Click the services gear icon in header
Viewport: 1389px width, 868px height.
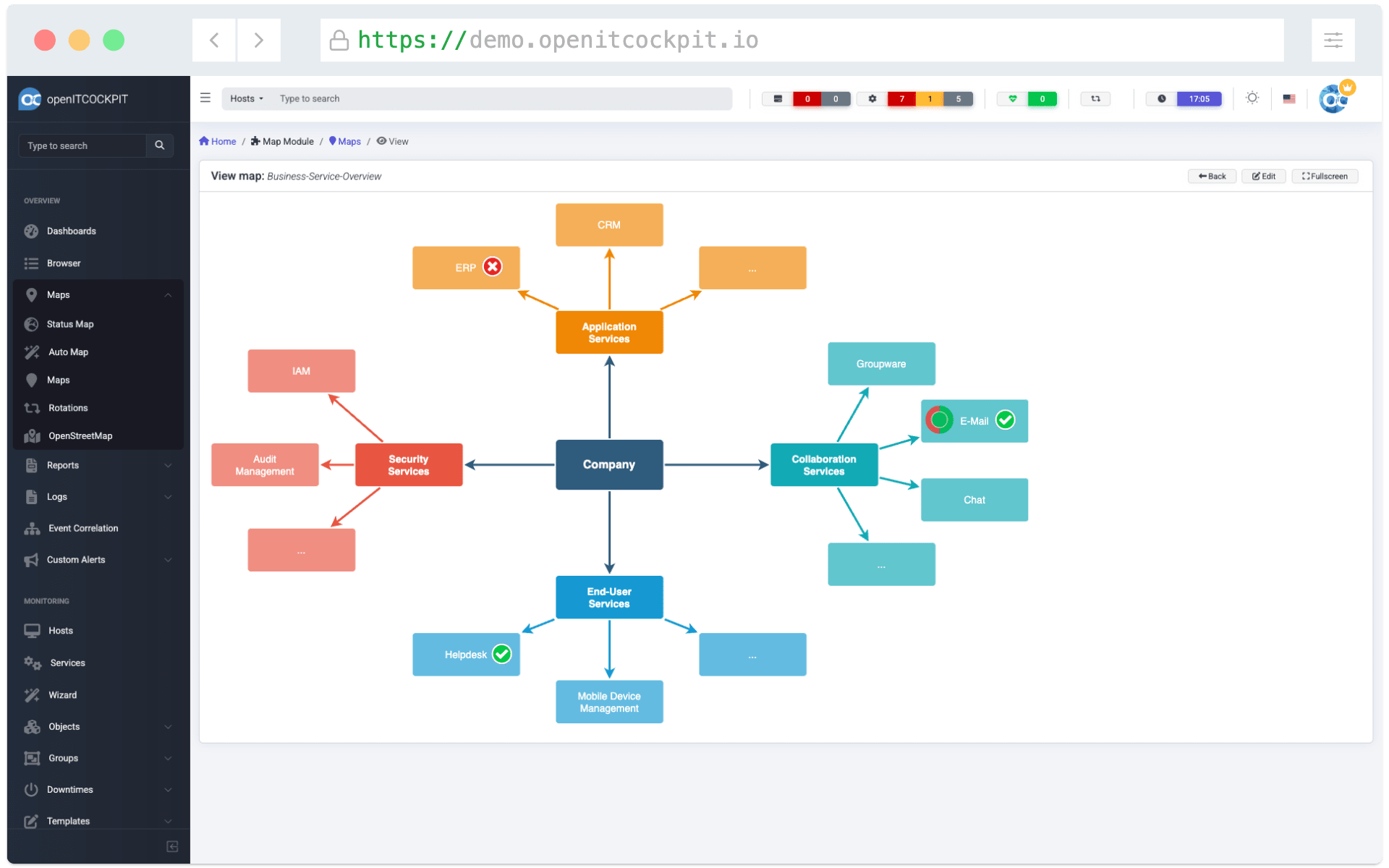coord(872,99)
